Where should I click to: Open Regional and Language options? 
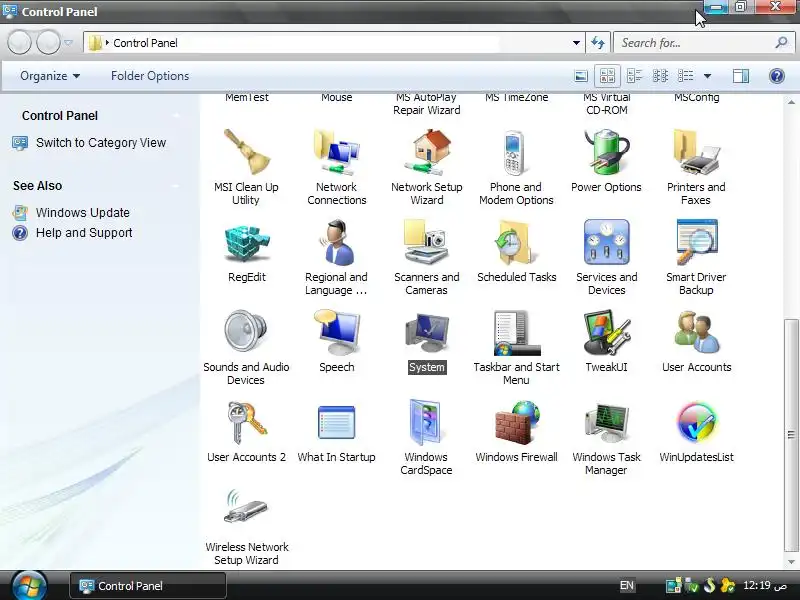(336, 257)
